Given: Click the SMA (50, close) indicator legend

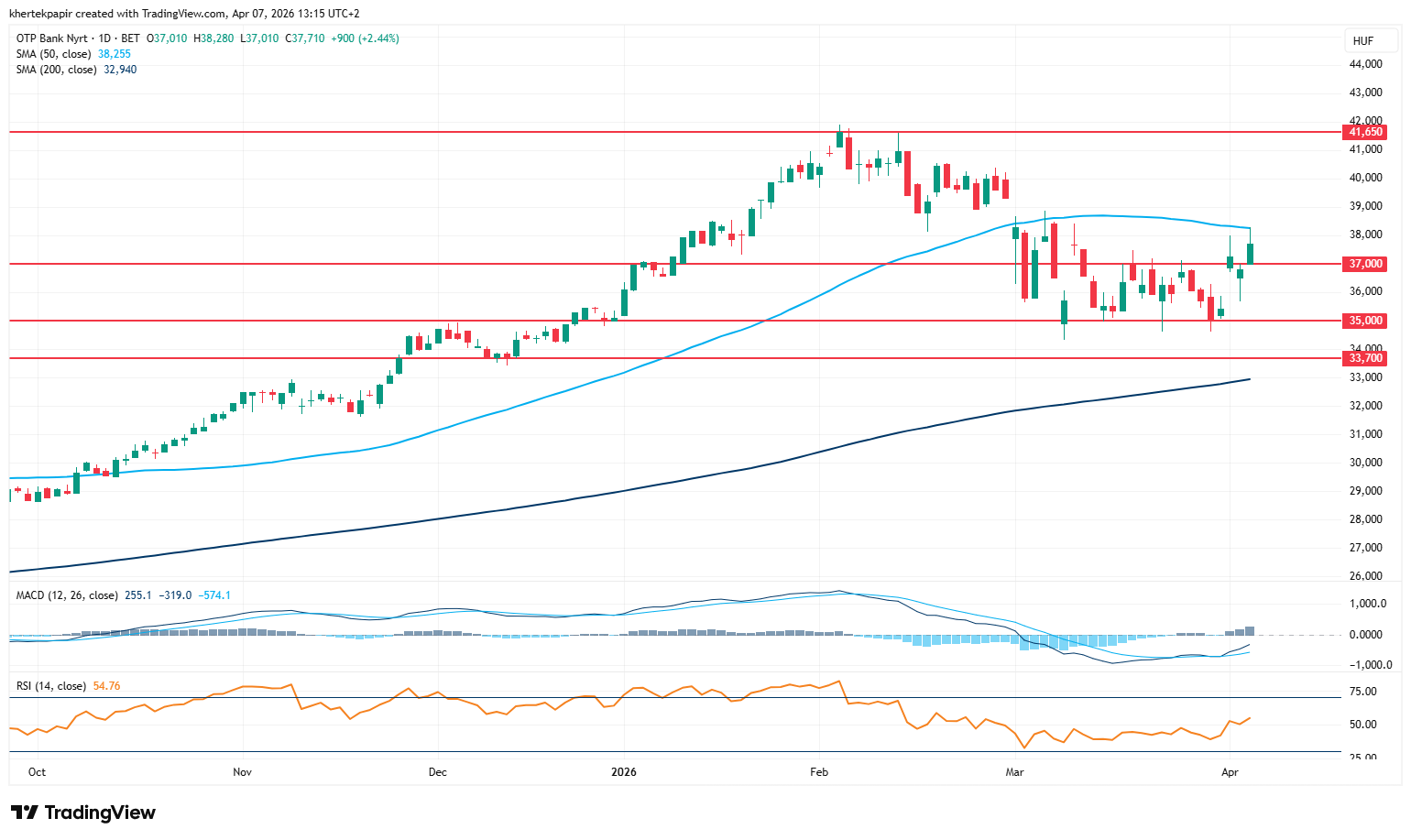Looking at the screenshot, I should 53,54.
